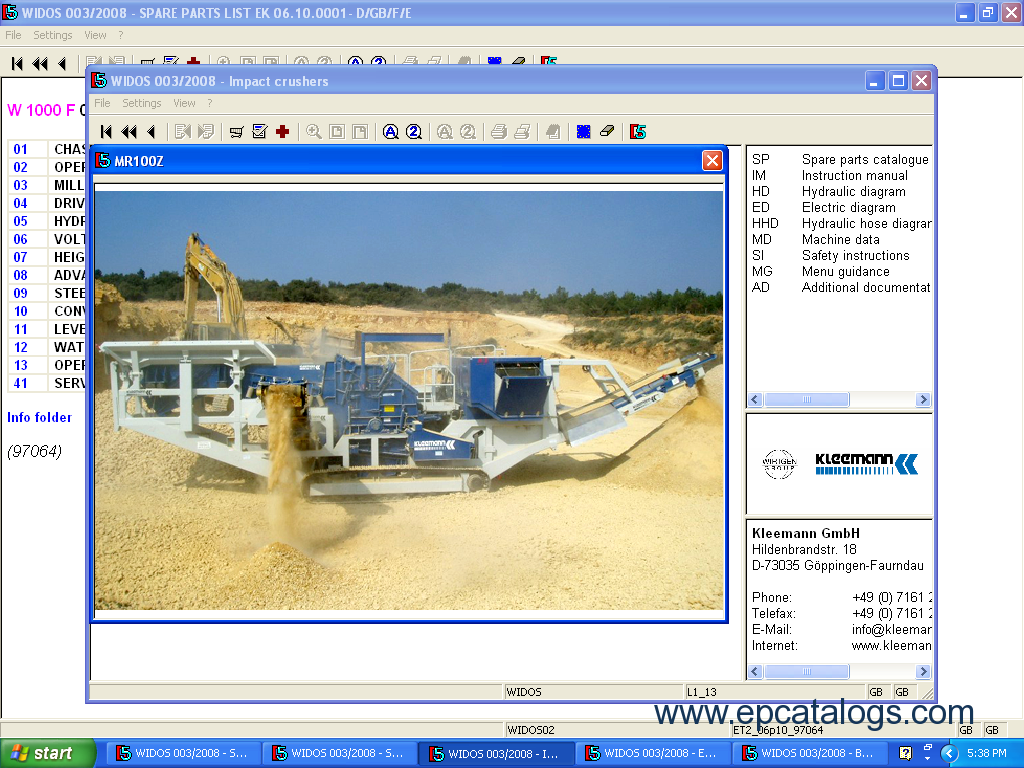Viewport: 1024px width, 768px height.
Task: Click the right of the two printer icons
Action: [522, 132]
